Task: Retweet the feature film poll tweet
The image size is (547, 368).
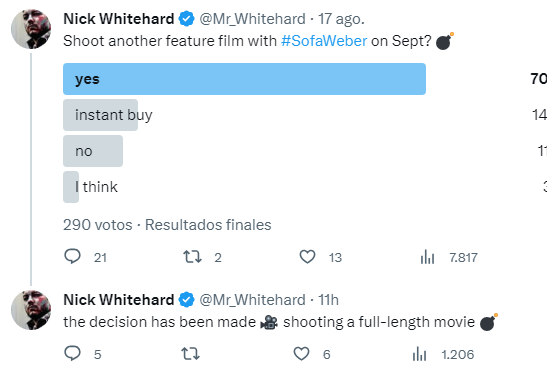Action: tap(202, 257)
